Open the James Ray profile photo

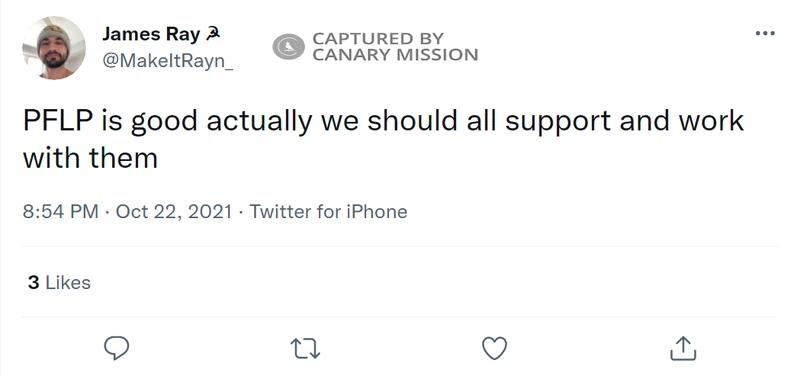tap(54, 47)
